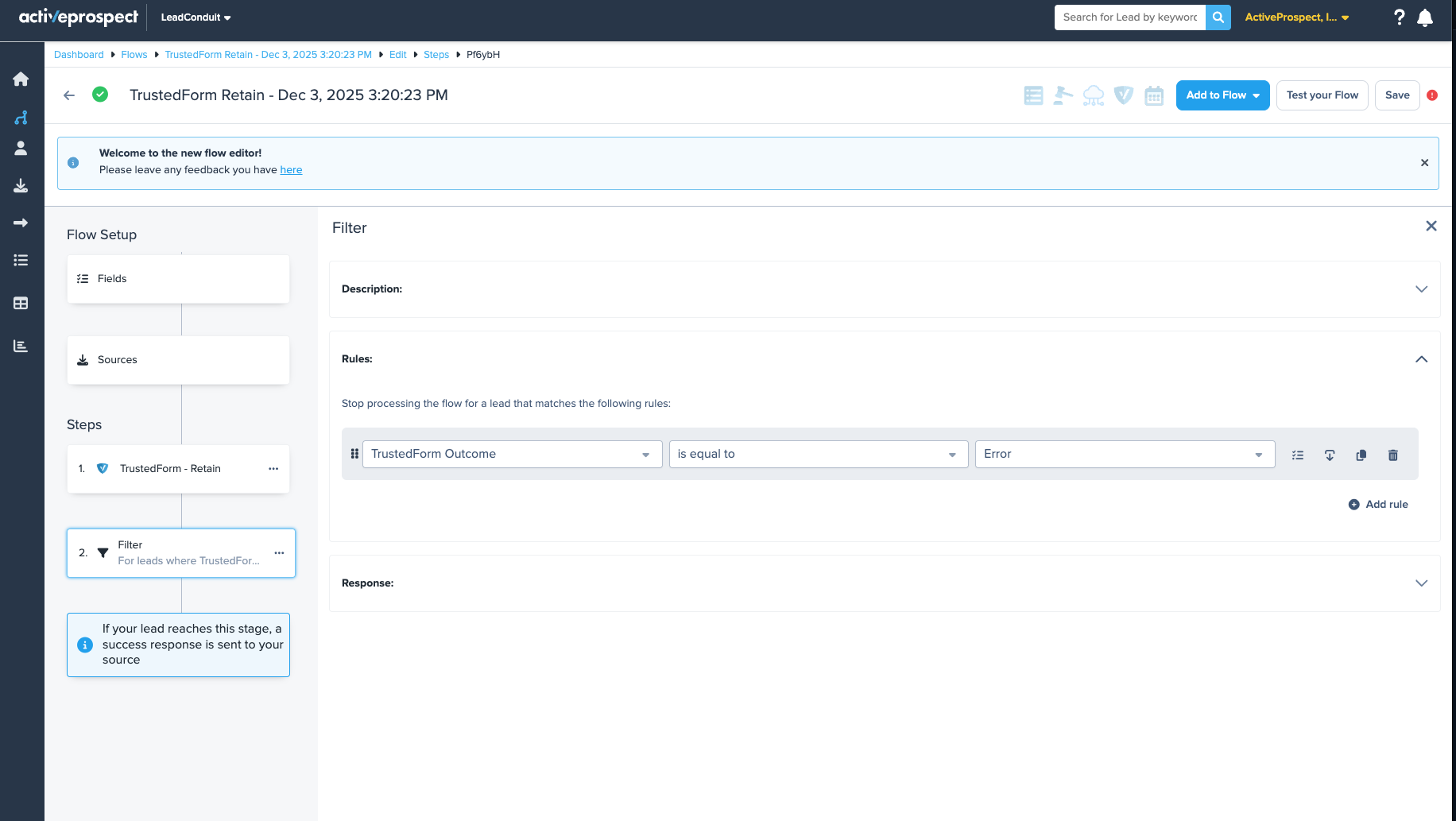Click the rule insert-below arrow icon
1456x821 pixels.
click(1330, 455)
